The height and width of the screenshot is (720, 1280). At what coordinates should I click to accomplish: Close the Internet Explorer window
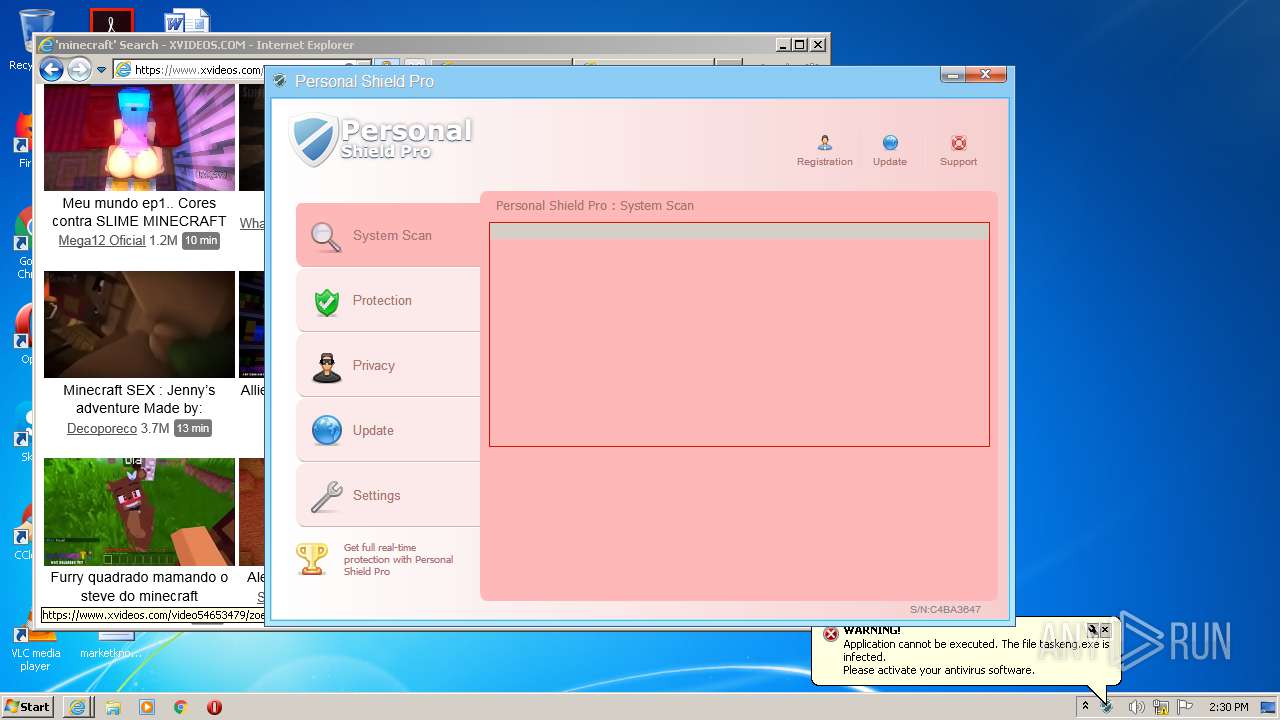(818, 45)
